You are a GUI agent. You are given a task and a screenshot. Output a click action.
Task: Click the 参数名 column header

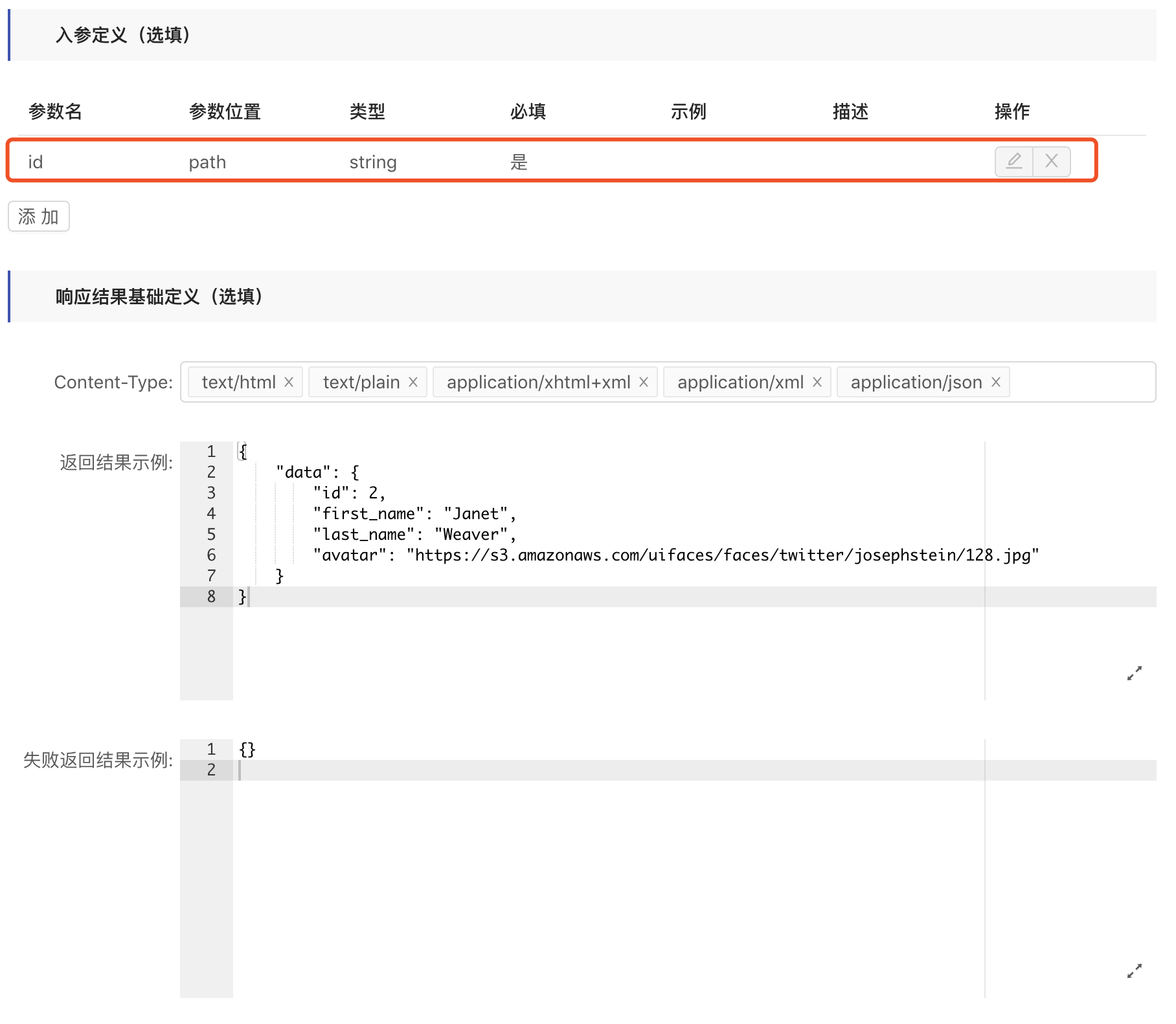[x=56, y=112]
